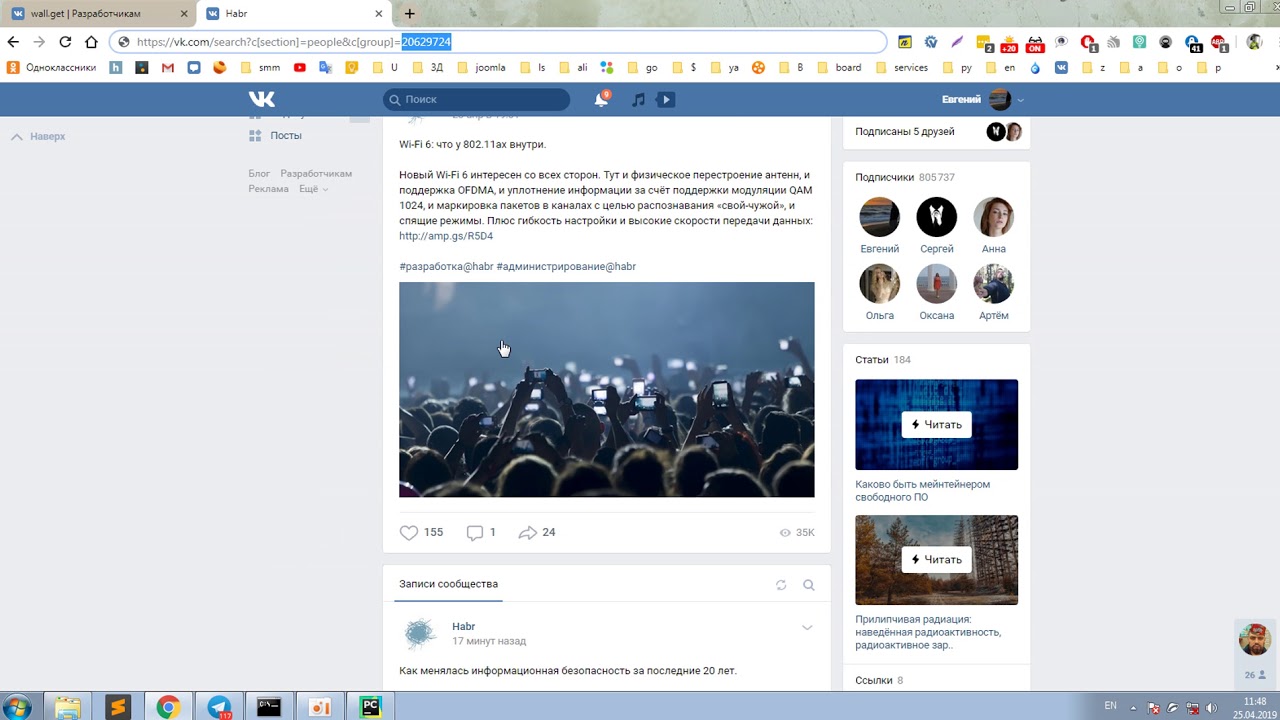Screen dimensions: 1280x720
Task: Share the Wi-Fi 6 post
Action: (x=527, y=533)
